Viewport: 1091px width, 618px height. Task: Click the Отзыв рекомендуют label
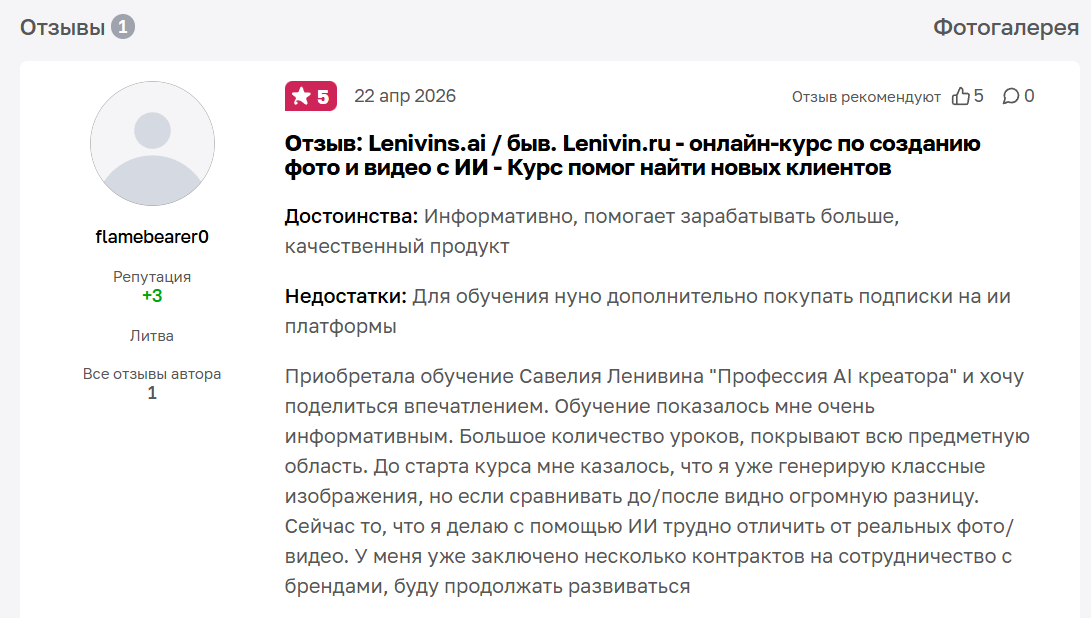[866, 97]
